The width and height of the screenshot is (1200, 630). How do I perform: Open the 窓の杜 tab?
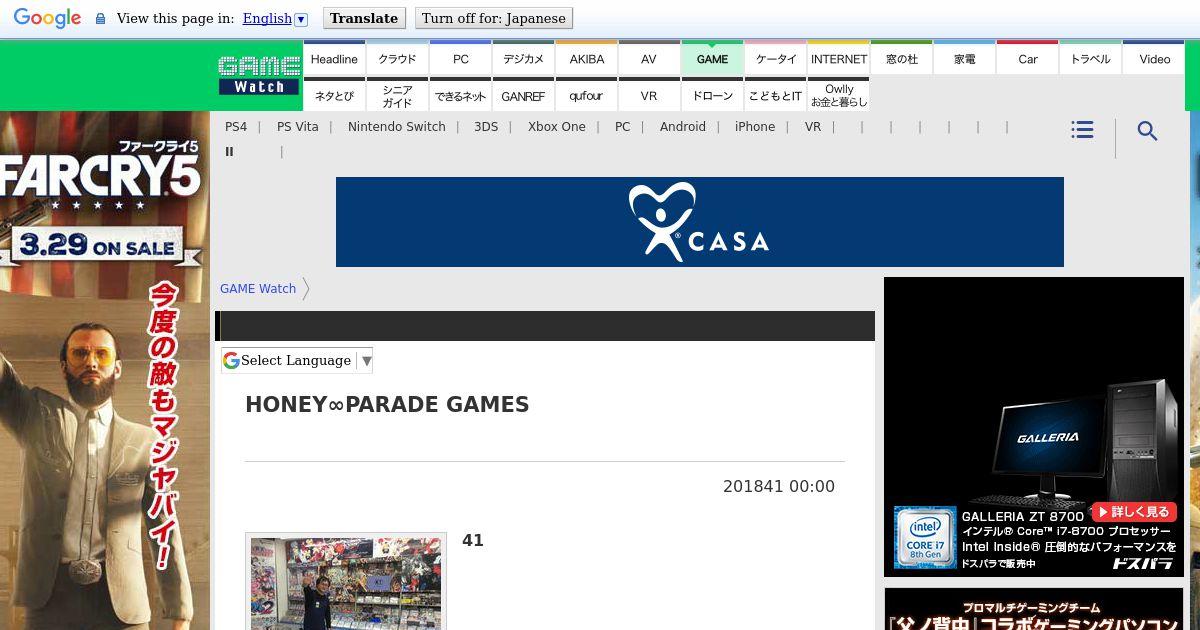click(901, 59)
